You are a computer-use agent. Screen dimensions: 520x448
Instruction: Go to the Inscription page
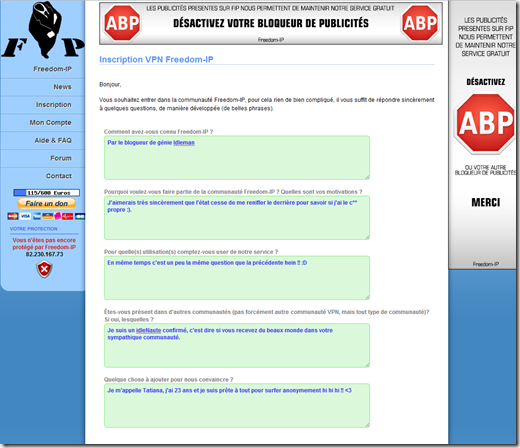point(54,105)
